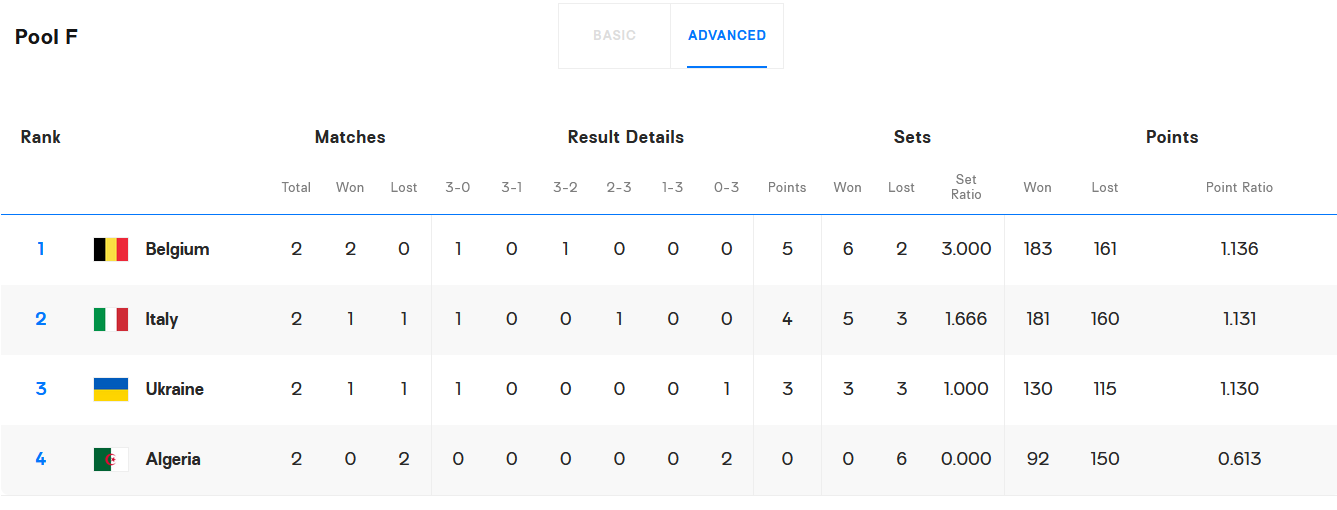Click the Ukraine team name
This screenshot has width=1337, height=510.
click(174, 389)
